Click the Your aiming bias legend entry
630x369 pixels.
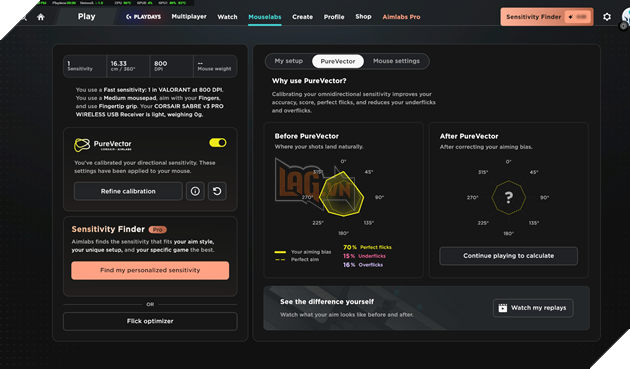303,252
